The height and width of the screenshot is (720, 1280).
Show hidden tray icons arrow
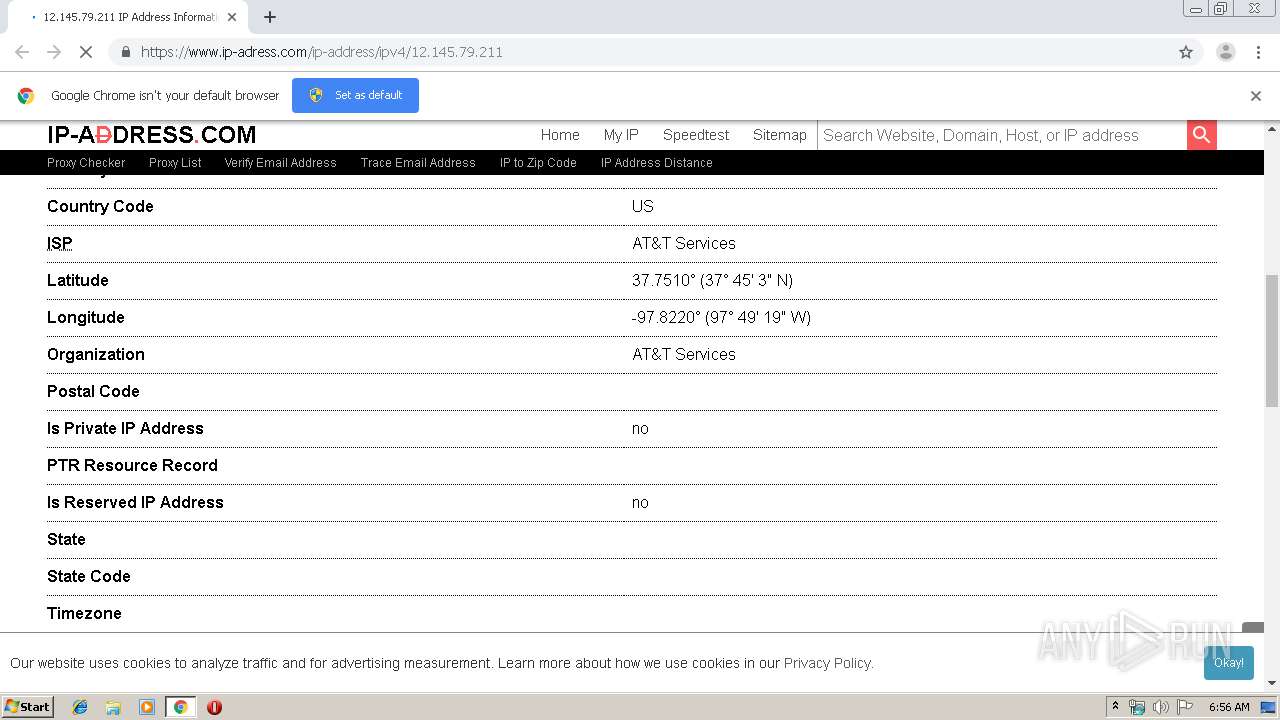click(x=1115, y=707)
